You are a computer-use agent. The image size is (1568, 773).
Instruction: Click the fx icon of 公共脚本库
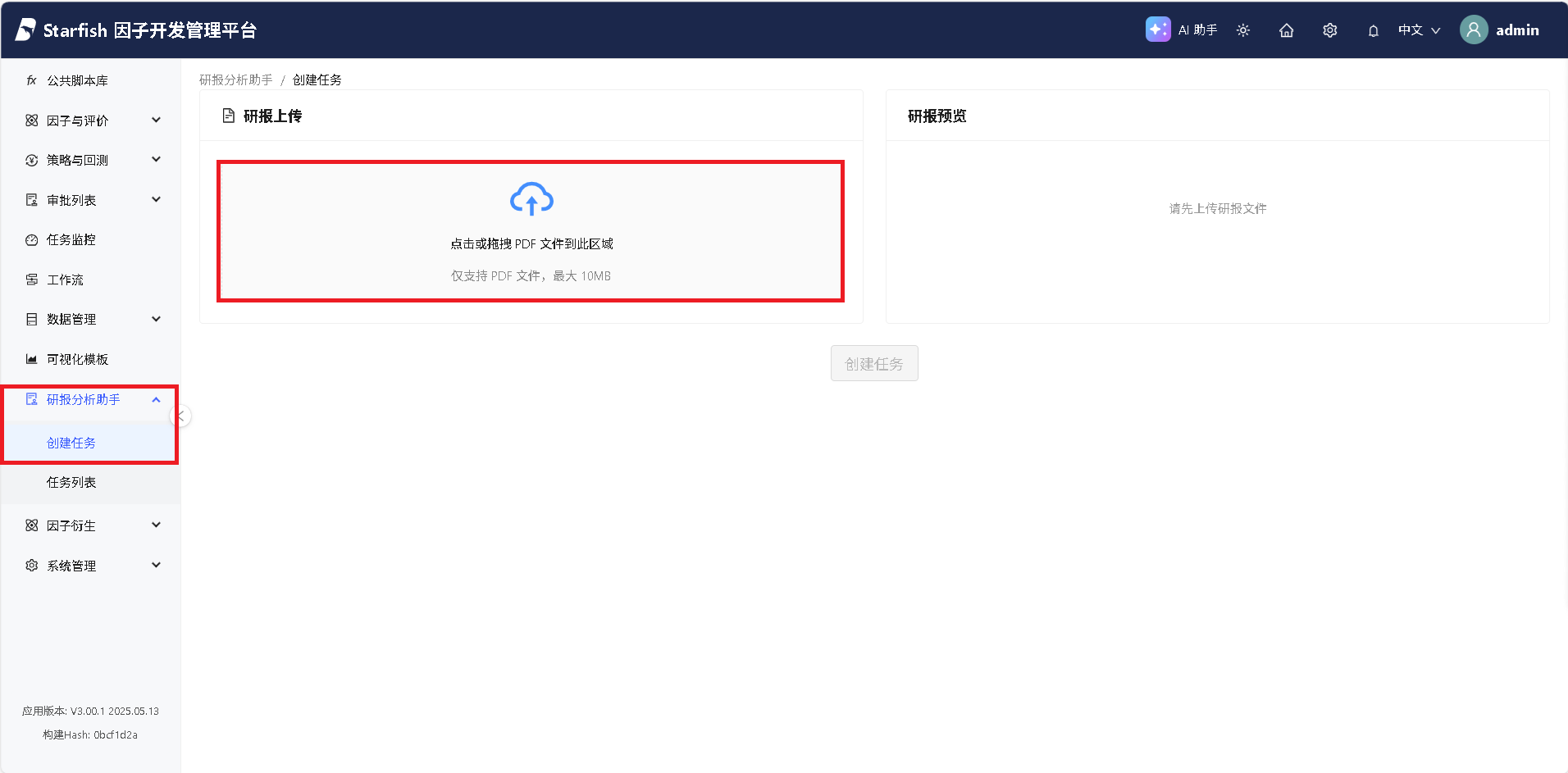point(31,80)
